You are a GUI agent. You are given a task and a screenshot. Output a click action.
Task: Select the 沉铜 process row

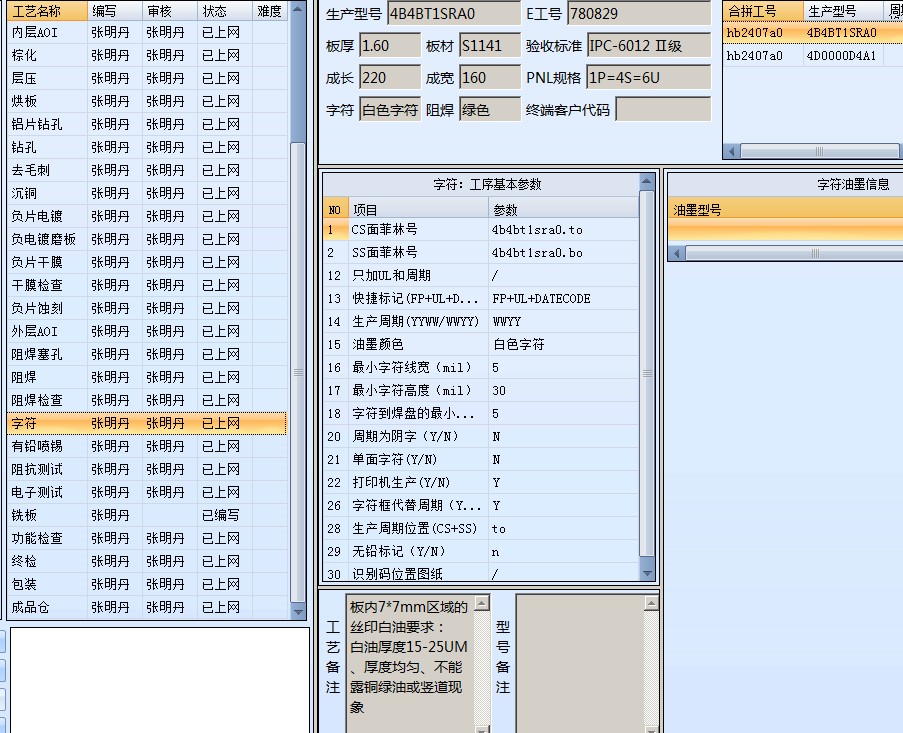point(147,193)
